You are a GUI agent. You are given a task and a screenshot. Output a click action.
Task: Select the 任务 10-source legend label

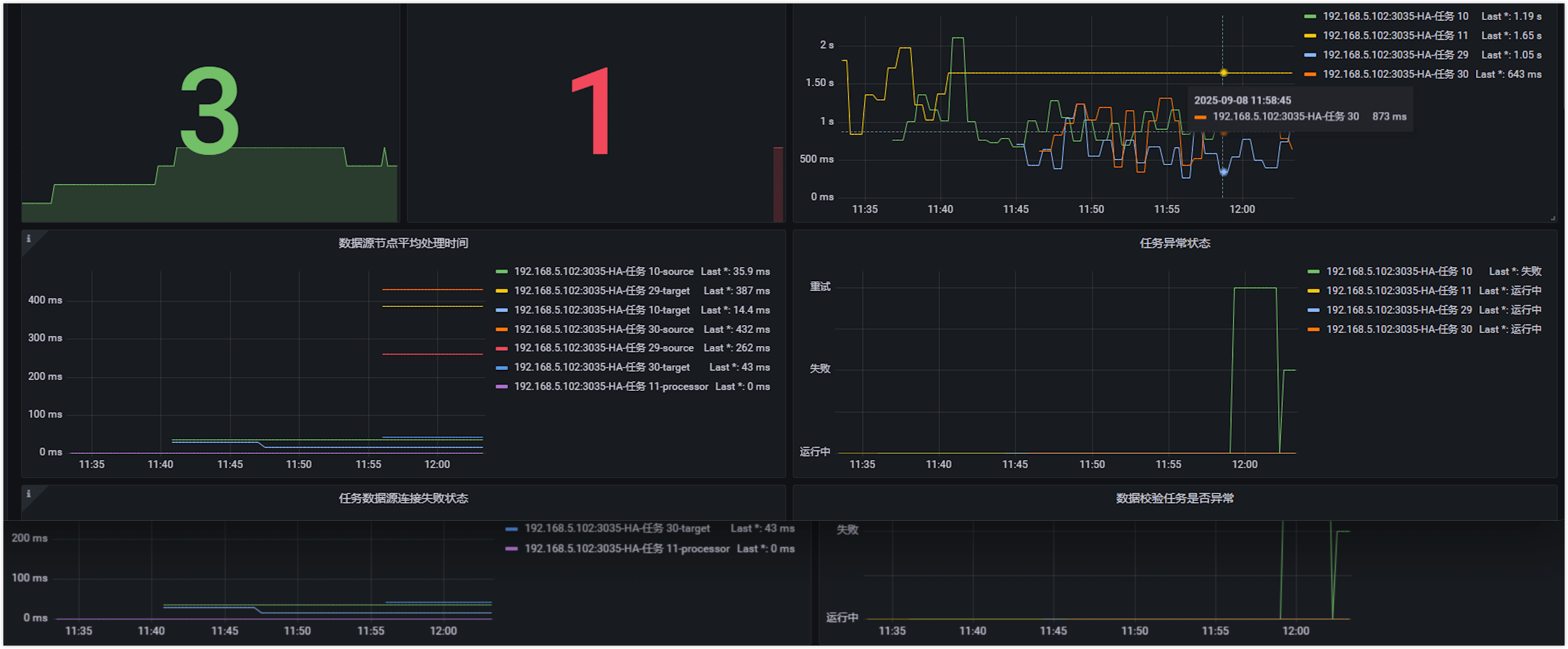[x=603, y=271]
